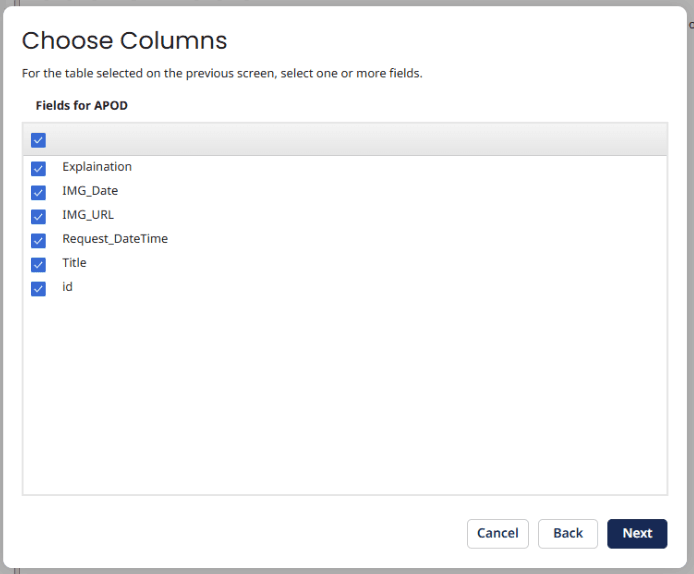
Task: Cancel the Choose Columns dialog
Action: pyautogui.click(x=497, y=533)
